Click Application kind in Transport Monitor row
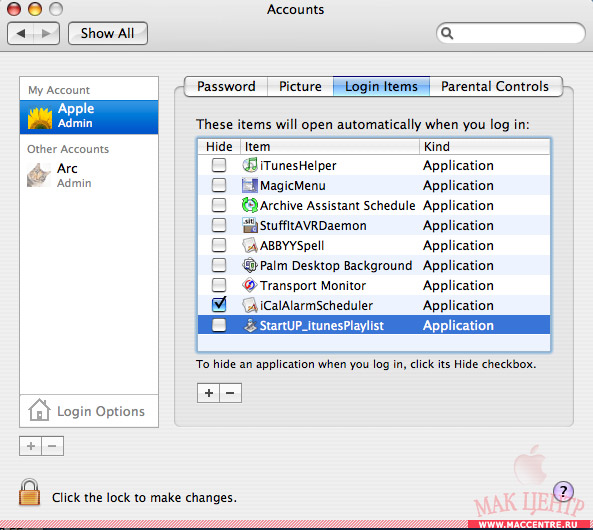 [458, 286]
